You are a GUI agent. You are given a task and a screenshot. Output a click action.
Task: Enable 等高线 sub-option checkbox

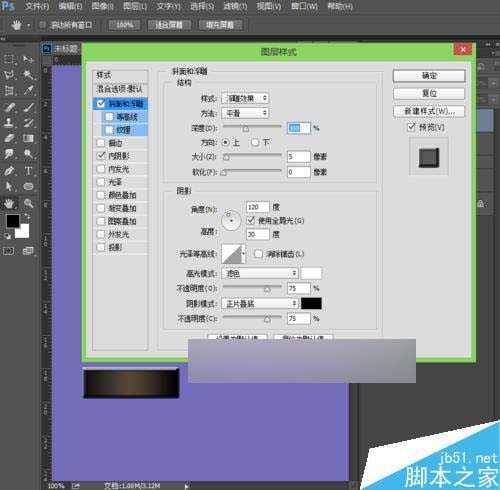pos(109,117)
